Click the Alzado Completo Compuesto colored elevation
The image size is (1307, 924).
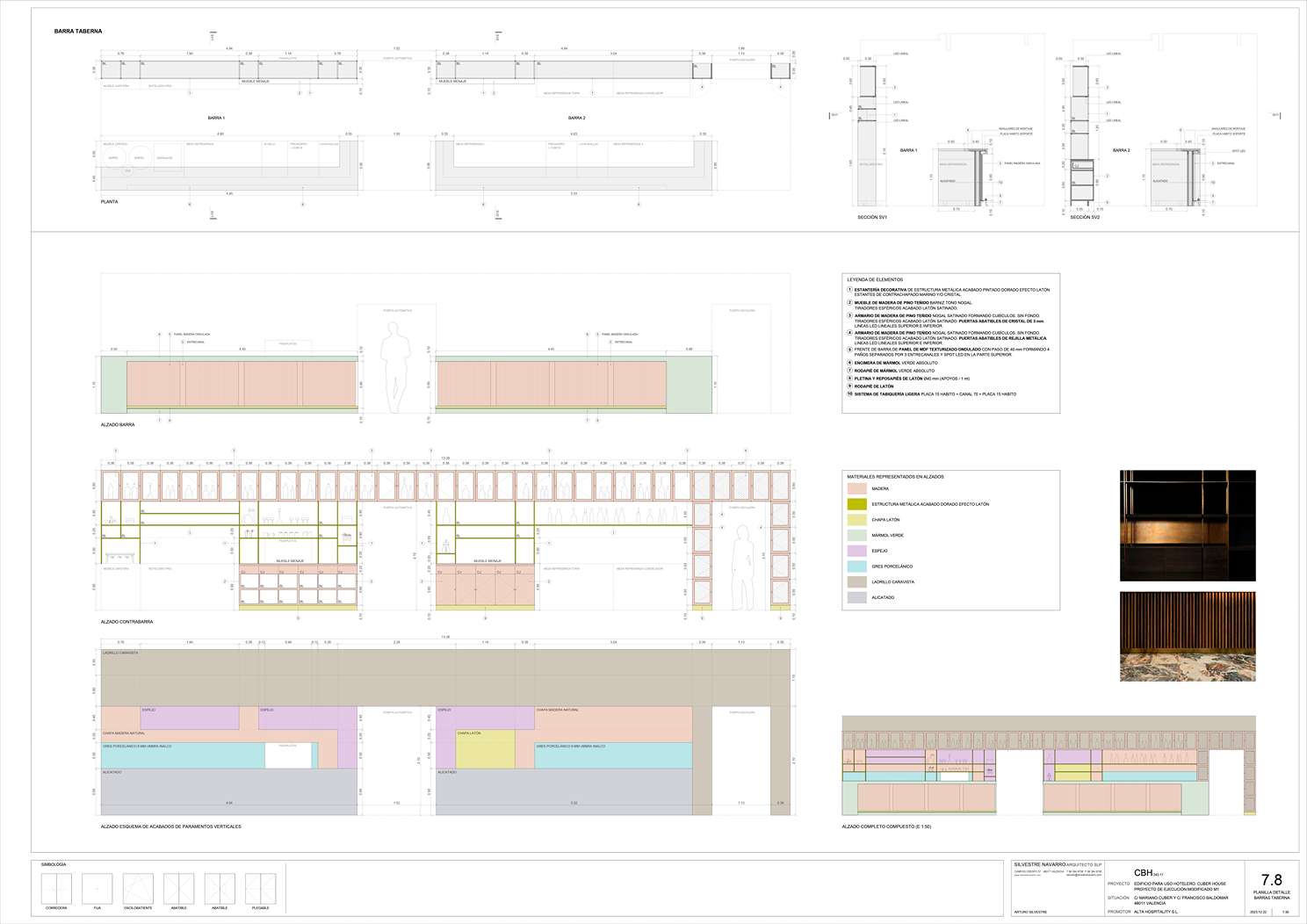1048,765
